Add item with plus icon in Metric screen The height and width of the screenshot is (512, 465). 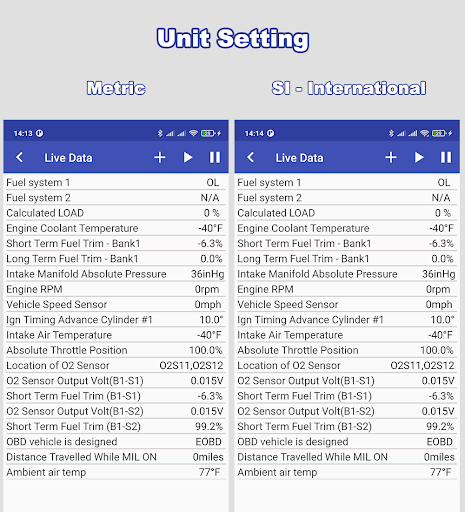[x=160, y=157]
